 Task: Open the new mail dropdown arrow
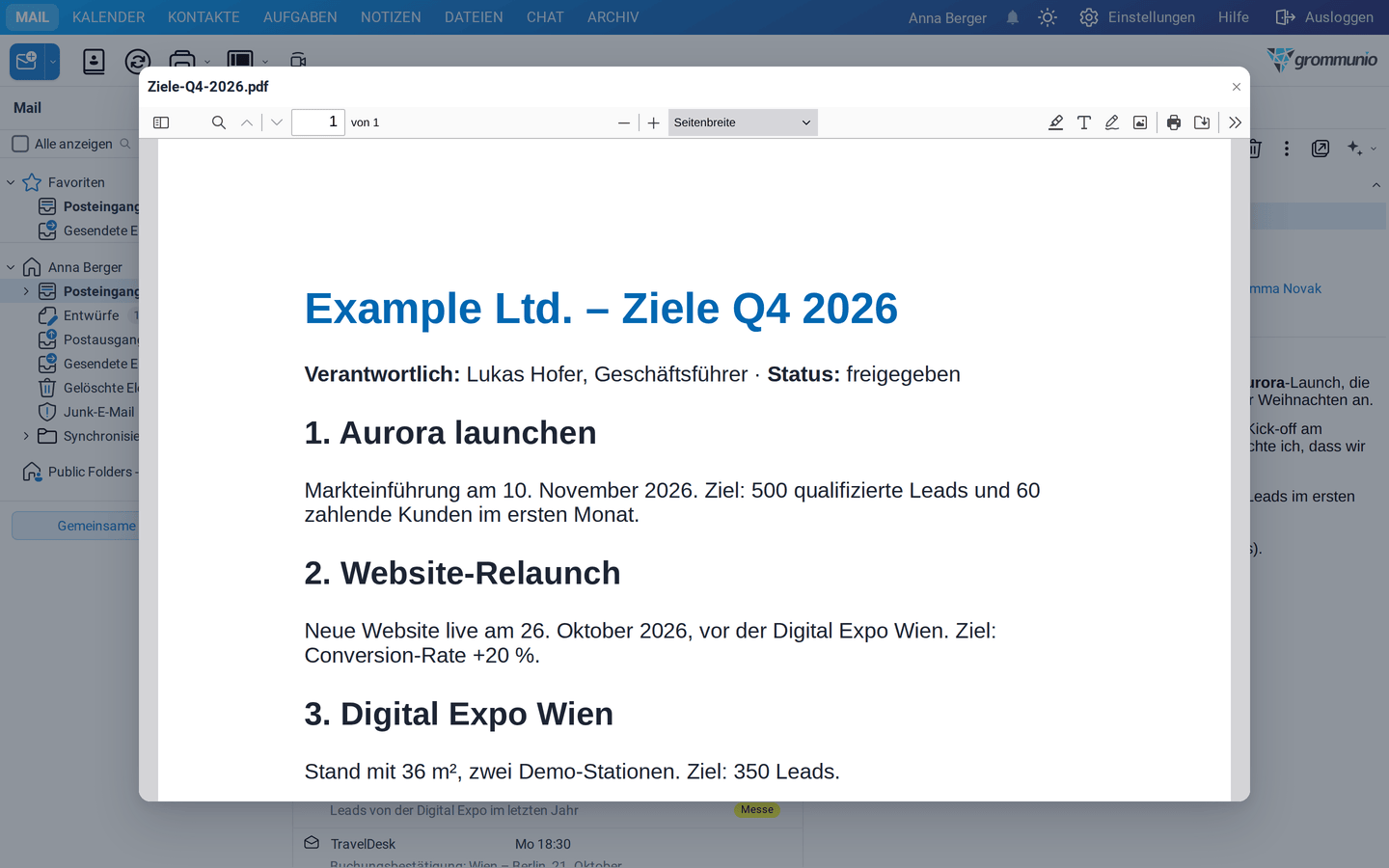(x=53, y=62)
